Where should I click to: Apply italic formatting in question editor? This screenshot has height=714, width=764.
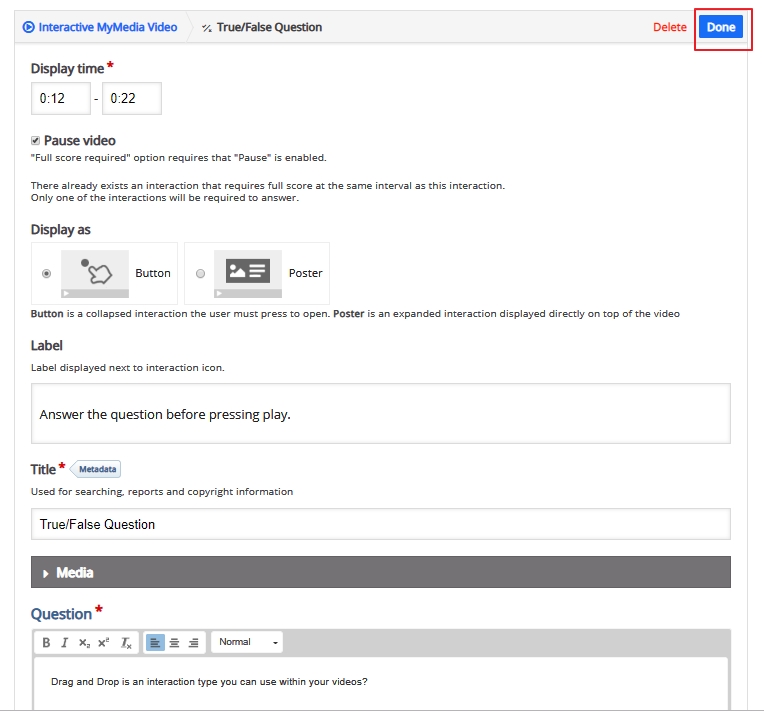click(x=64, y=642)
